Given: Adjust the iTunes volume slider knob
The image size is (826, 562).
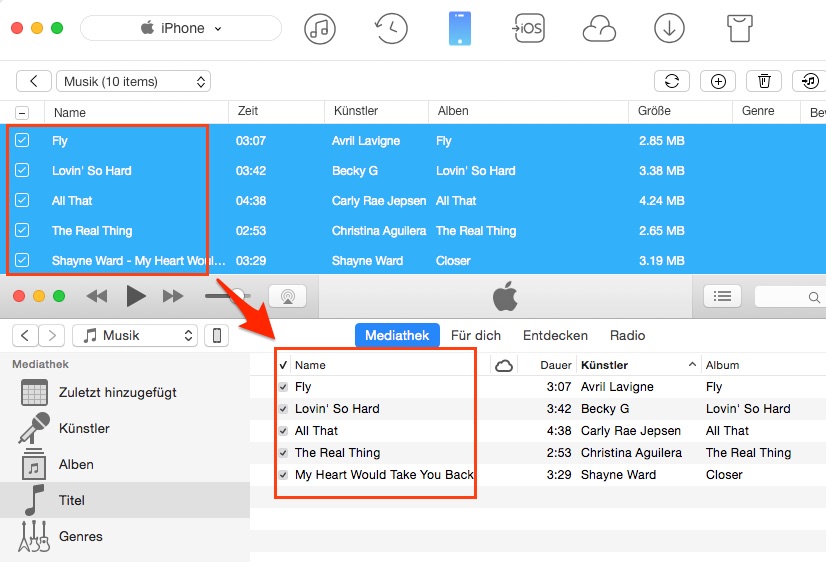Looking at the screenshot, I should 238,295.
